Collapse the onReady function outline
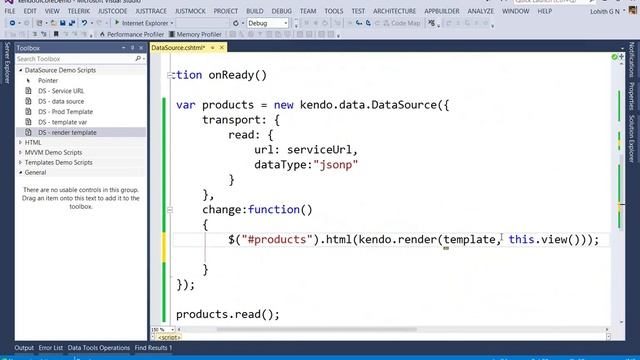Screen dimensions: 640x360 pyautogui.click(x=170, y=75)
